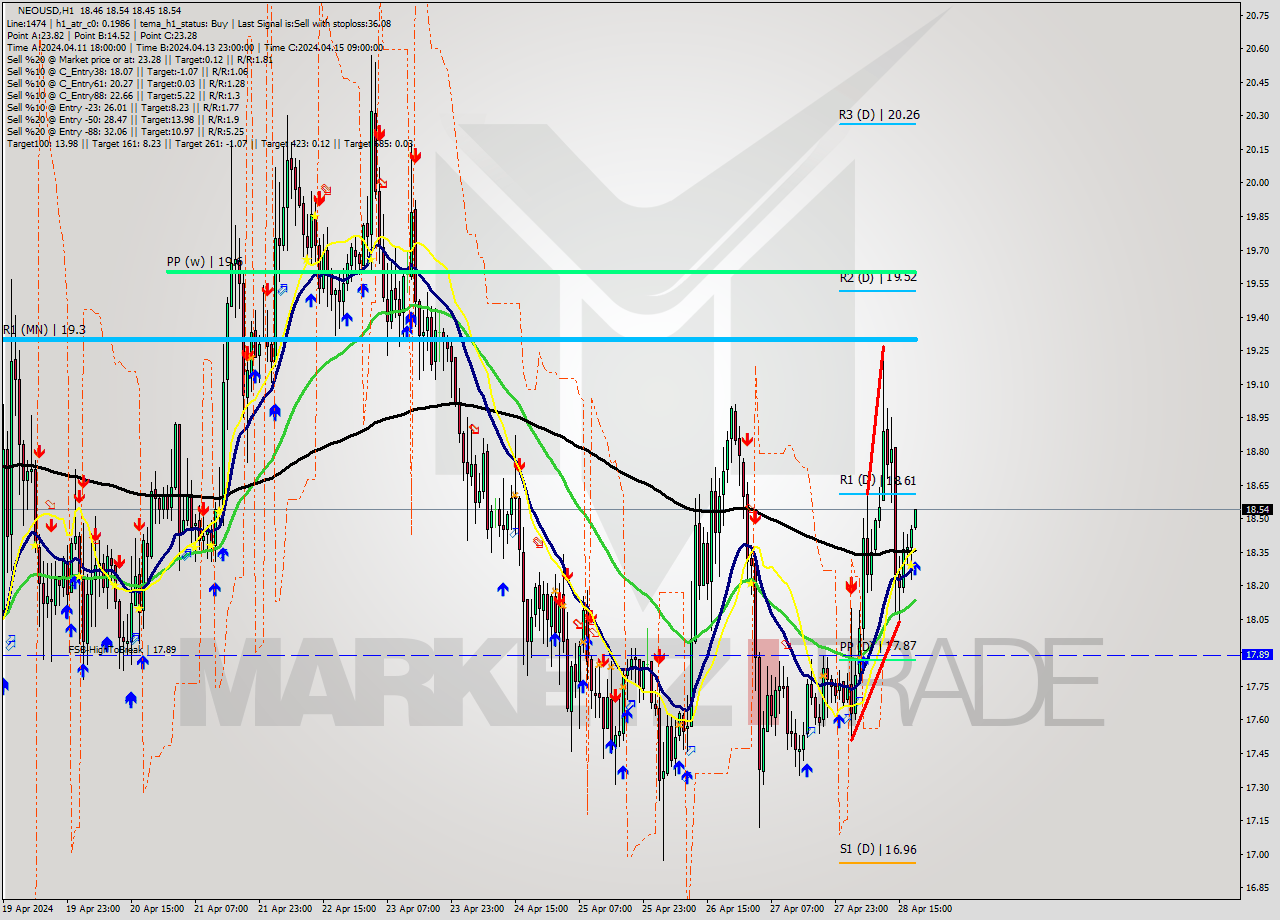
Task: Click the '21 Apr 23:00' time axis label
Action: pyautogui.click(x=284, y=909)
